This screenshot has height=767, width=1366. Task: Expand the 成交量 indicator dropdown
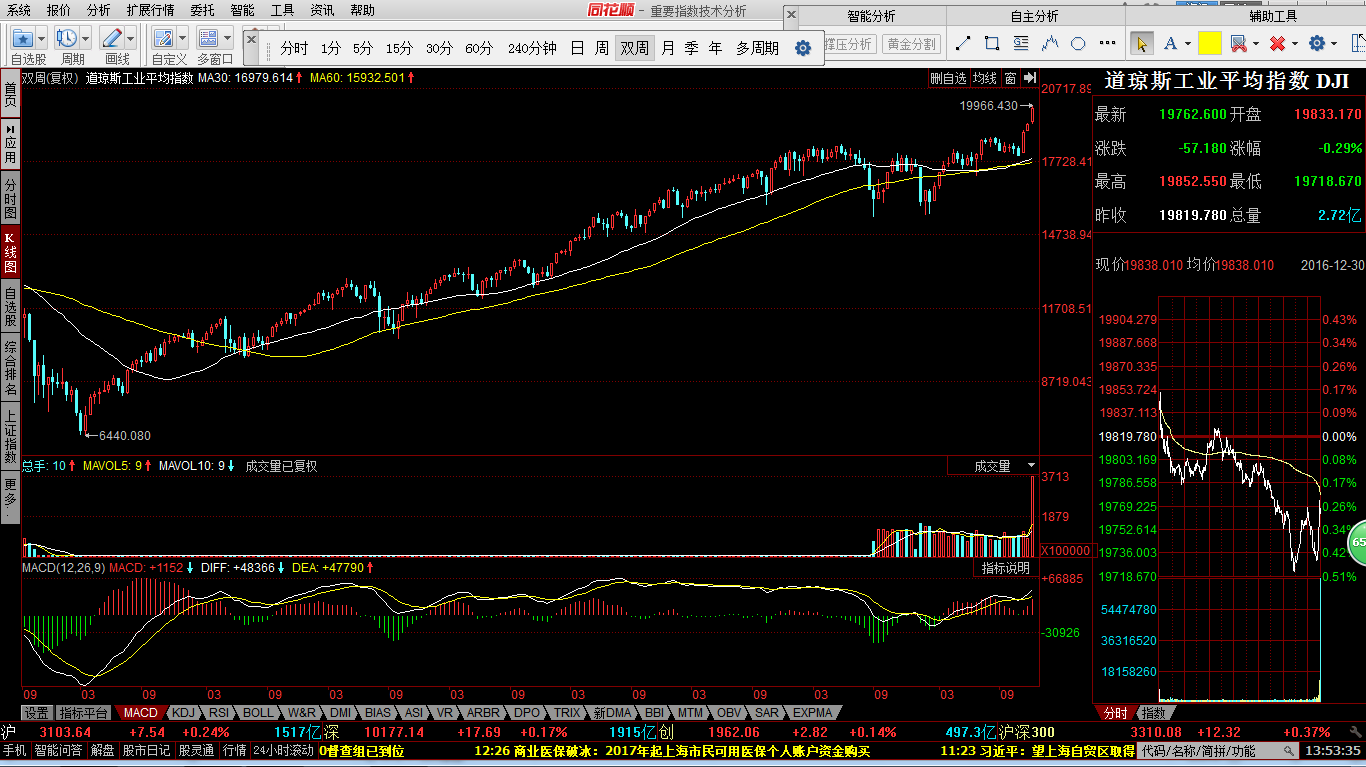click(x=1030, y=466)
